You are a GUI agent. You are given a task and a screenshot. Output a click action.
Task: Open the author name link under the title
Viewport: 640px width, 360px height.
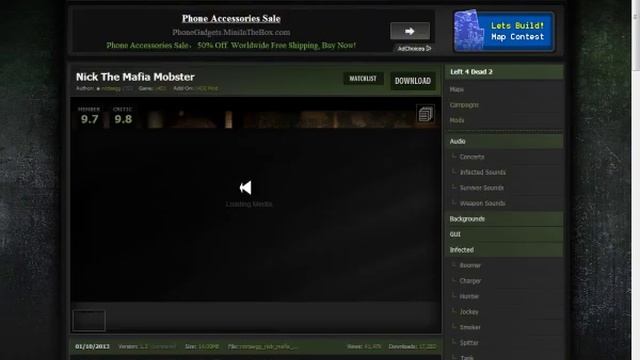click(111, 88)
